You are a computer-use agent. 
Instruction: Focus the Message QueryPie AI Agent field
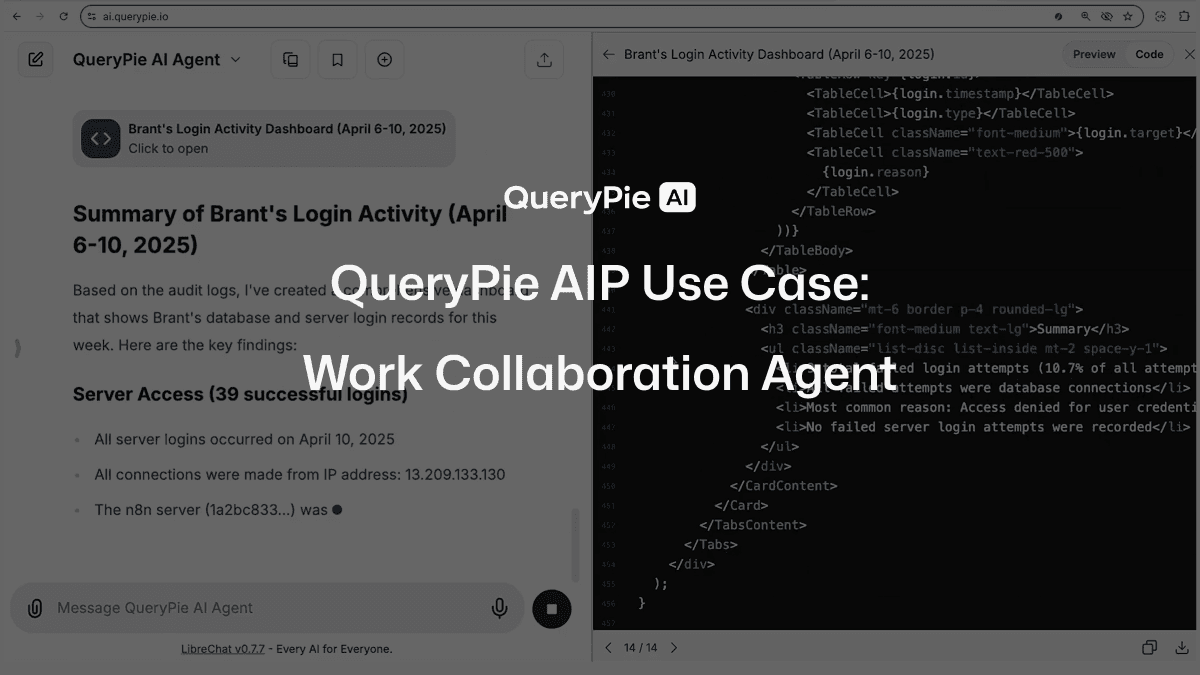[268, 608]
